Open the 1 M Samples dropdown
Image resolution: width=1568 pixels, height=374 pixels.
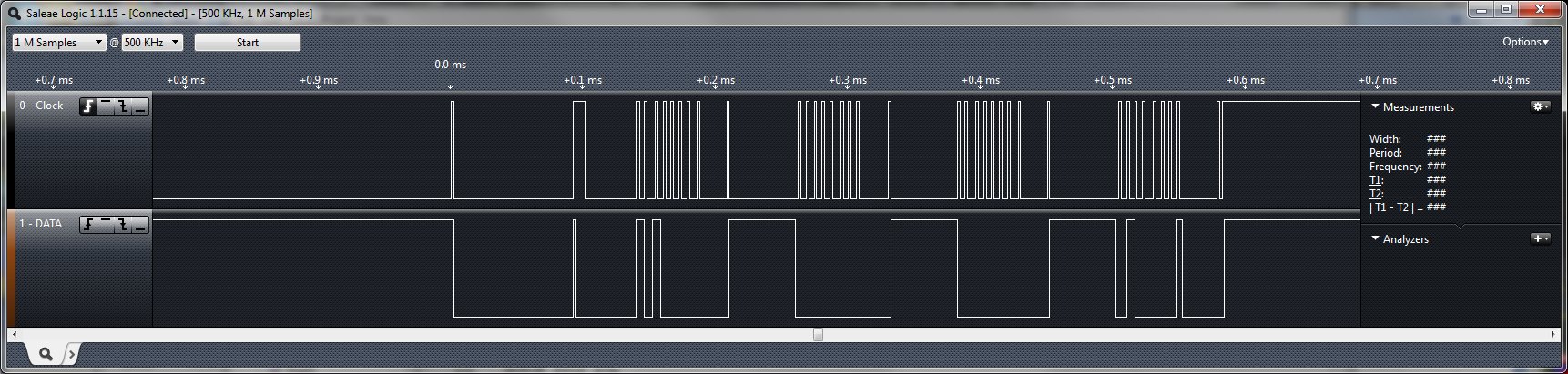(x=59, y=43)
